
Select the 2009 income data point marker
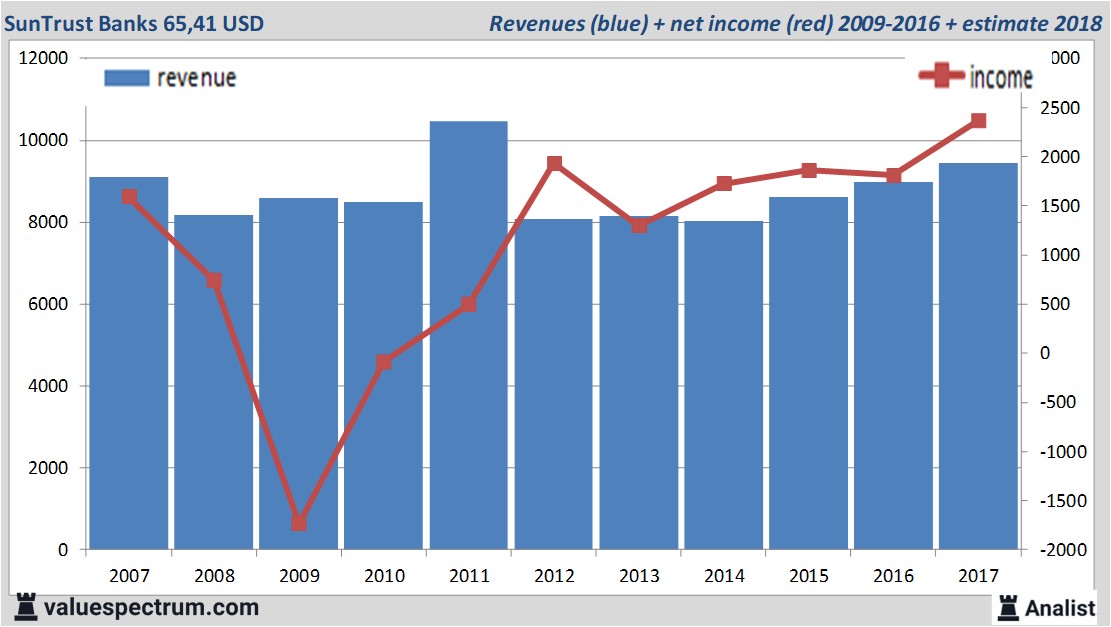[298, 523]
